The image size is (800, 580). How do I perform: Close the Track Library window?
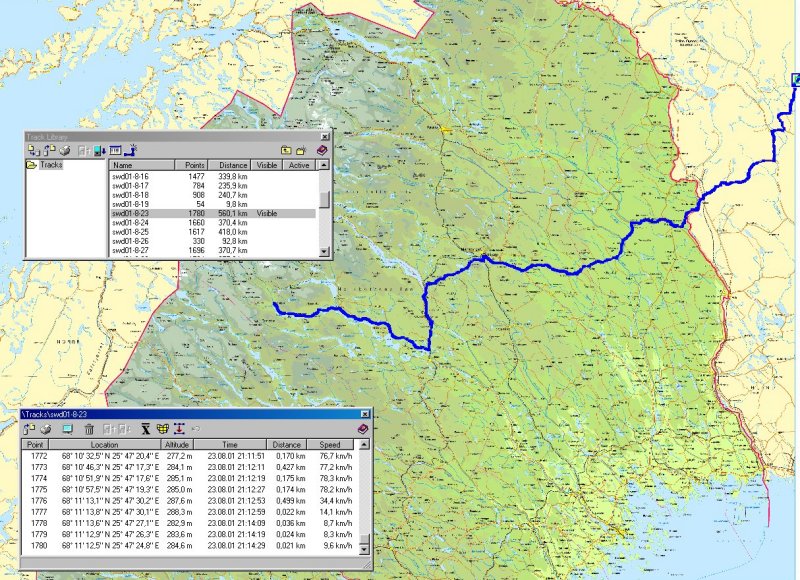(324, 136)
